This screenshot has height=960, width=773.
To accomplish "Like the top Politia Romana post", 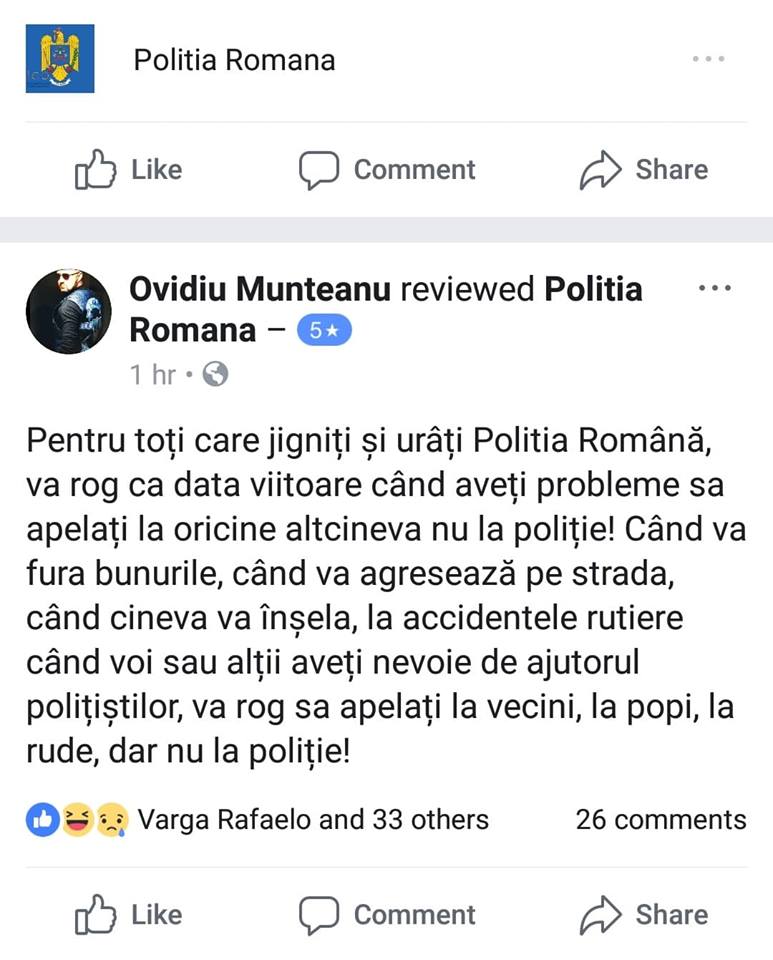I will pyautogui.click(x=129, y=170).
